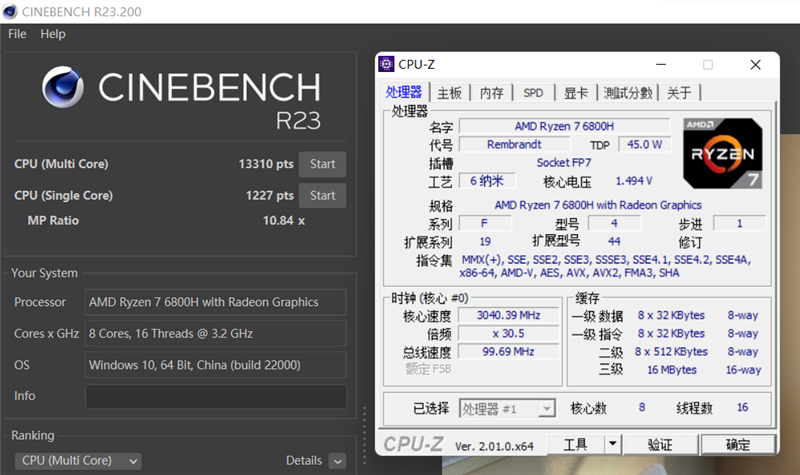Image resolution: width=800 pixels, height=475 pixels.
Task: Click the MP Ratio value 10.84 x
Action: pyautogui.click(x=284, y=221)
